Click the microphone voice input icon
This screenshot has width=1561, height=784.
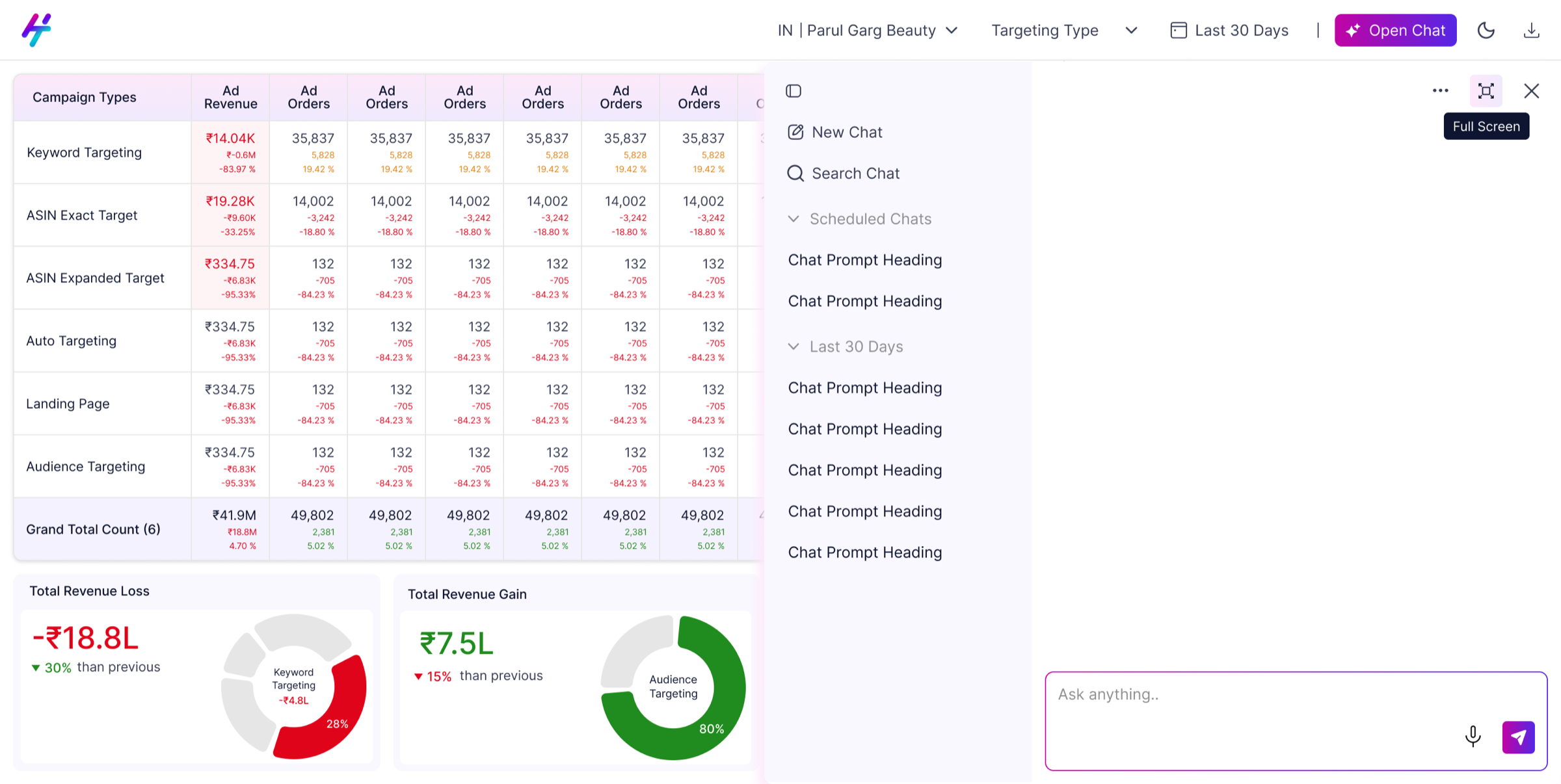[x=1473, y=737]
